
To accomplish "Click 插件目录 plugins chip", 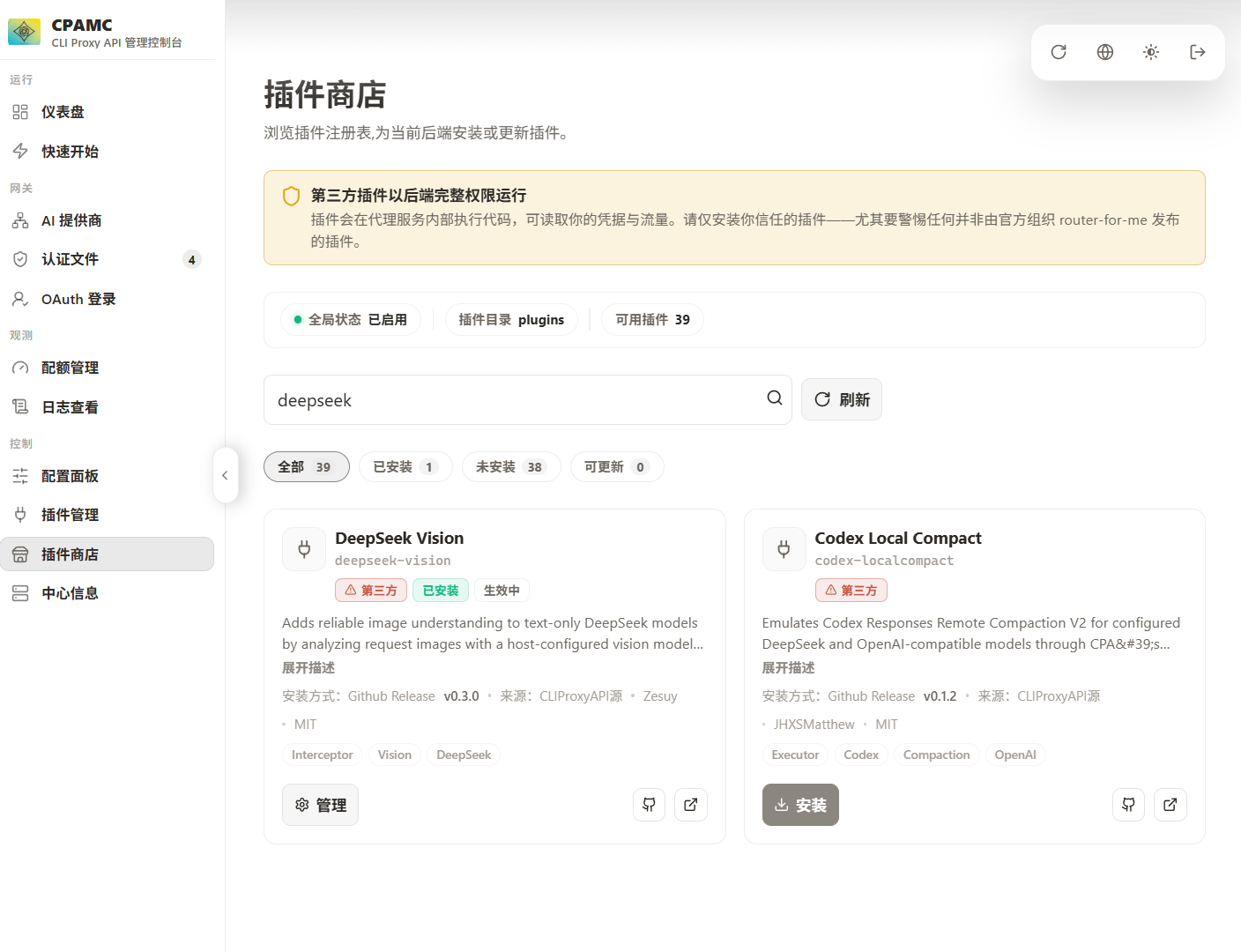I will click(x=511, y=320).
